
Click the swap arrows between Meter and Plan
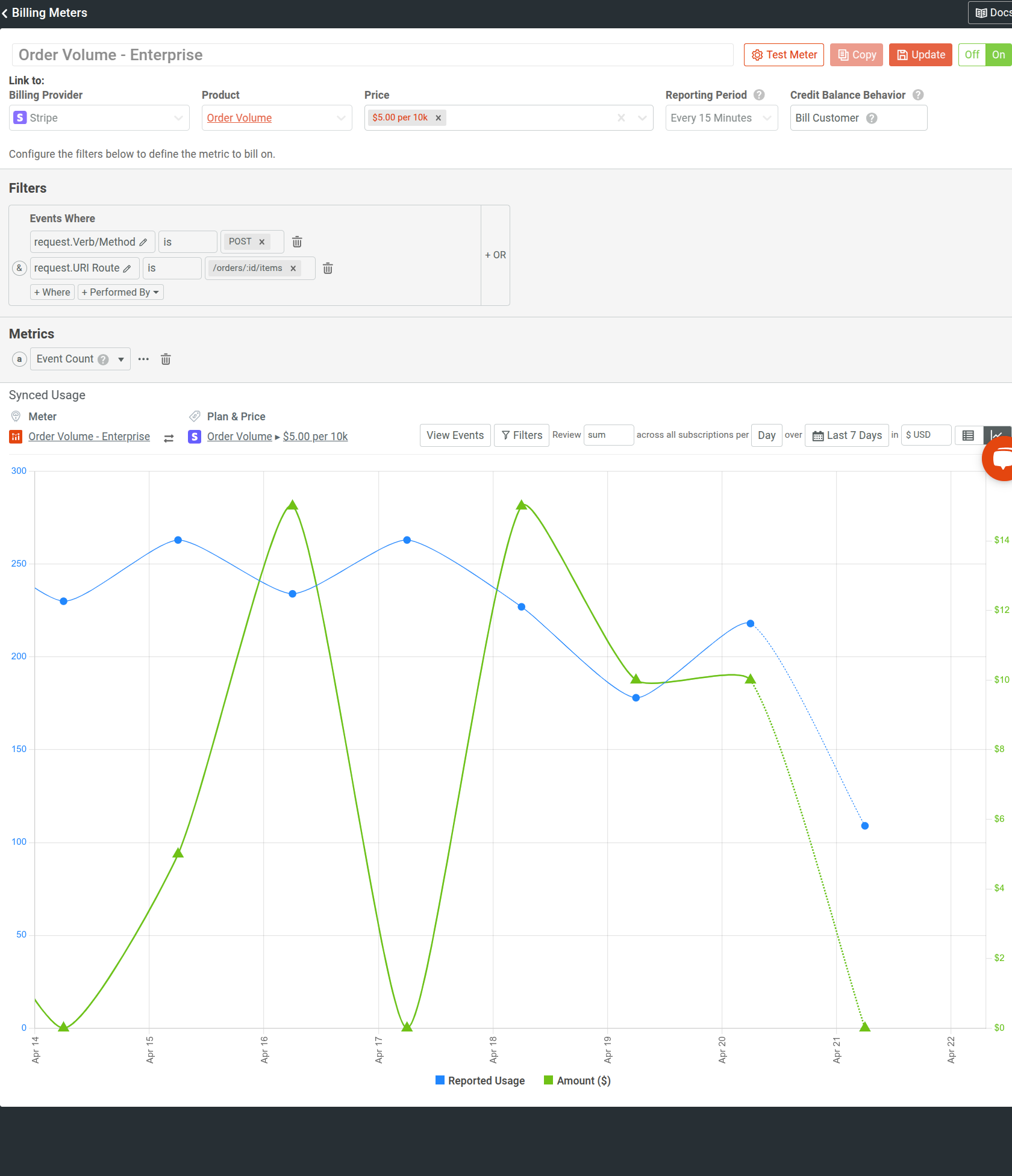pyautogui.click(x=169, y=438)
